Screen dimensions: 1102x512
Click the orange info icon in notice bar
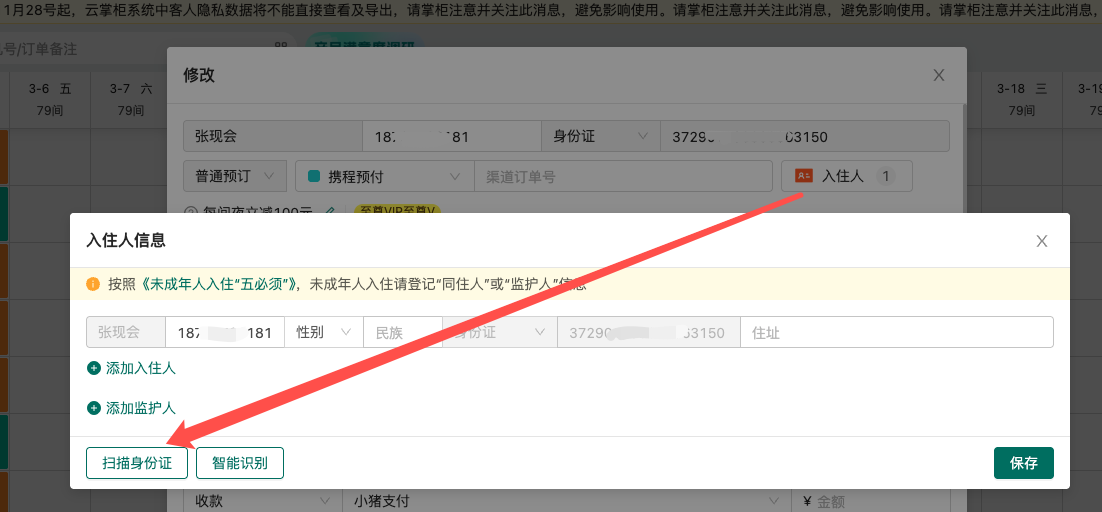coord(93,284)
